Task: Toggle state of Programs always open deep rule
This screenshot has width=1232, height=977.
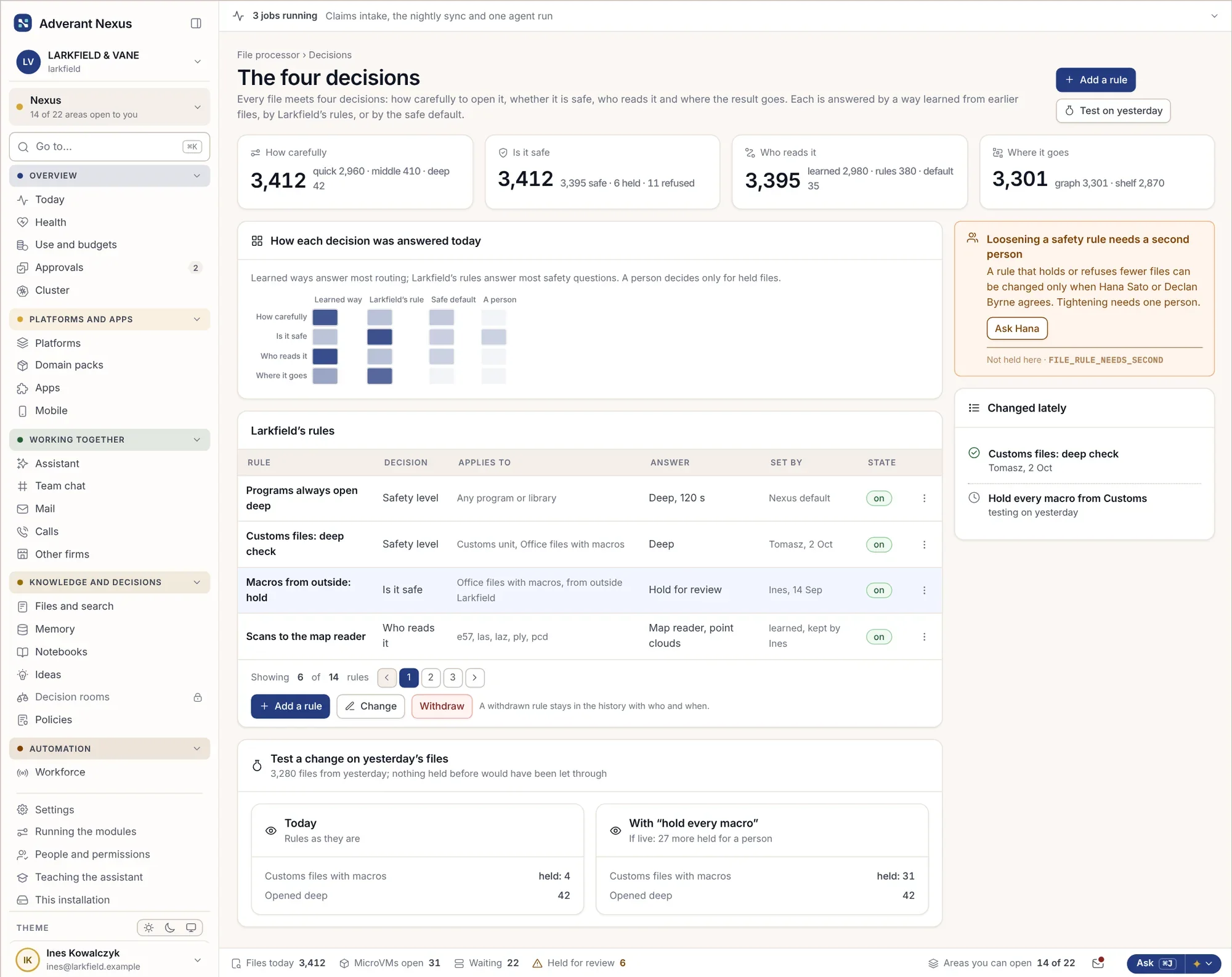Action: pyautogui.click(x=878, y=498)
